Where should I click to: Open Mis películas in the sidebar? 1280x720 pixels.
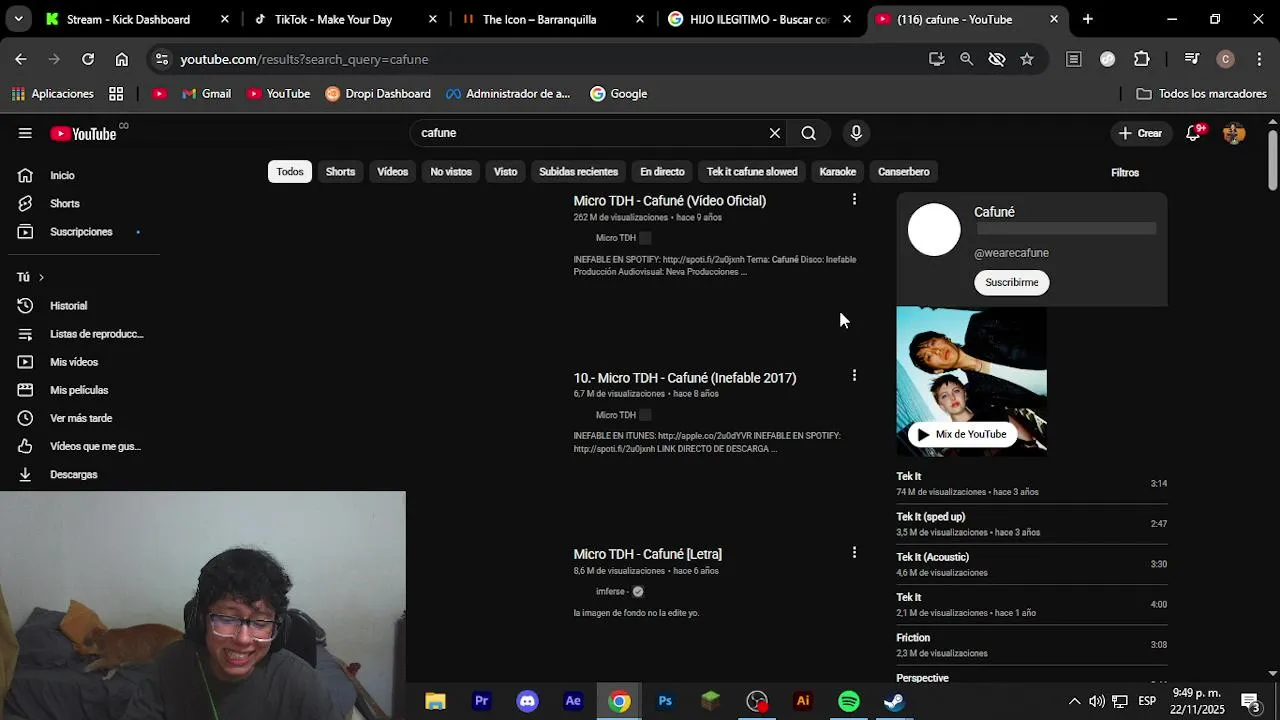(x=80, y=390)
